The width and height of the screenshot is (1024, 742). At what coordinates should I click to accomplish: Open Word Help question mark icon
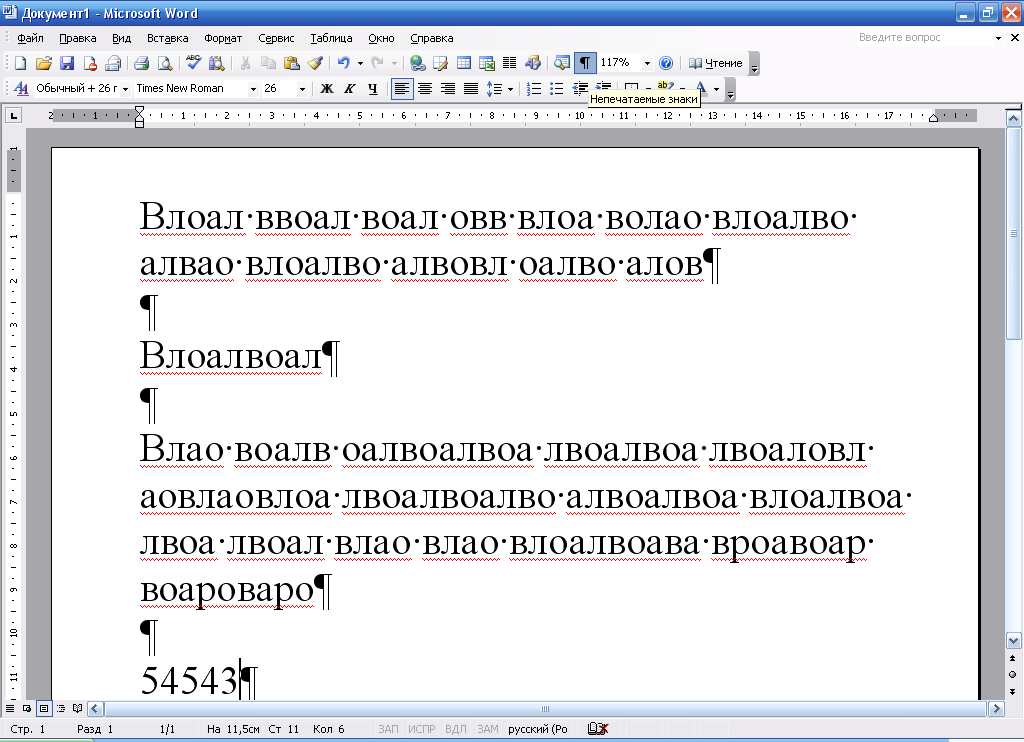(665, 63)
